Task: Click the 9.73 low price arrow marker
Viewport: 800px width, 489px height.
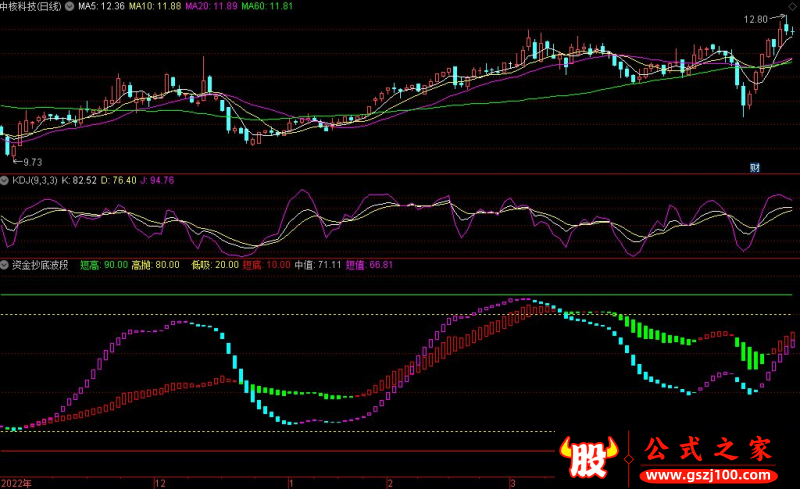Action: click(x=28, y=161)
